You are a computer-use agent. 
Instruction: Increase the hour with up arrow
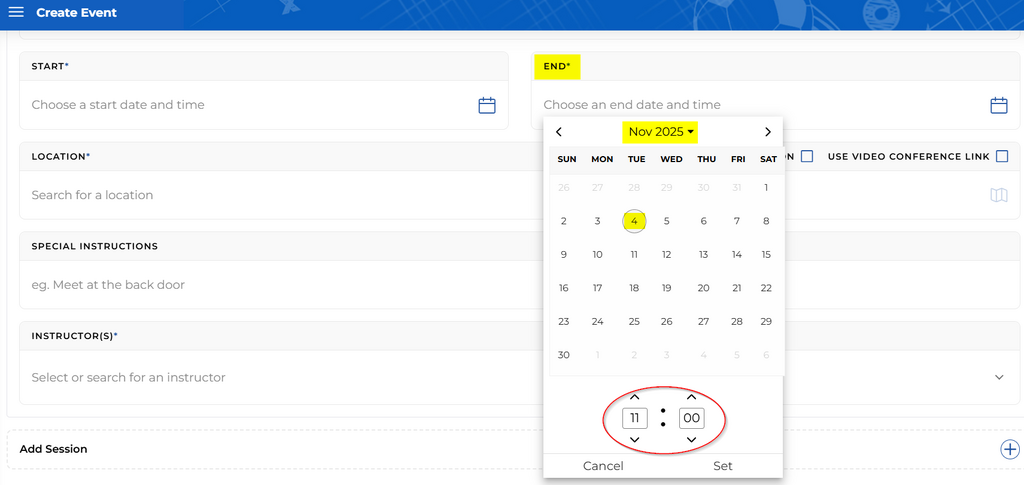click(x=634, y=397)
